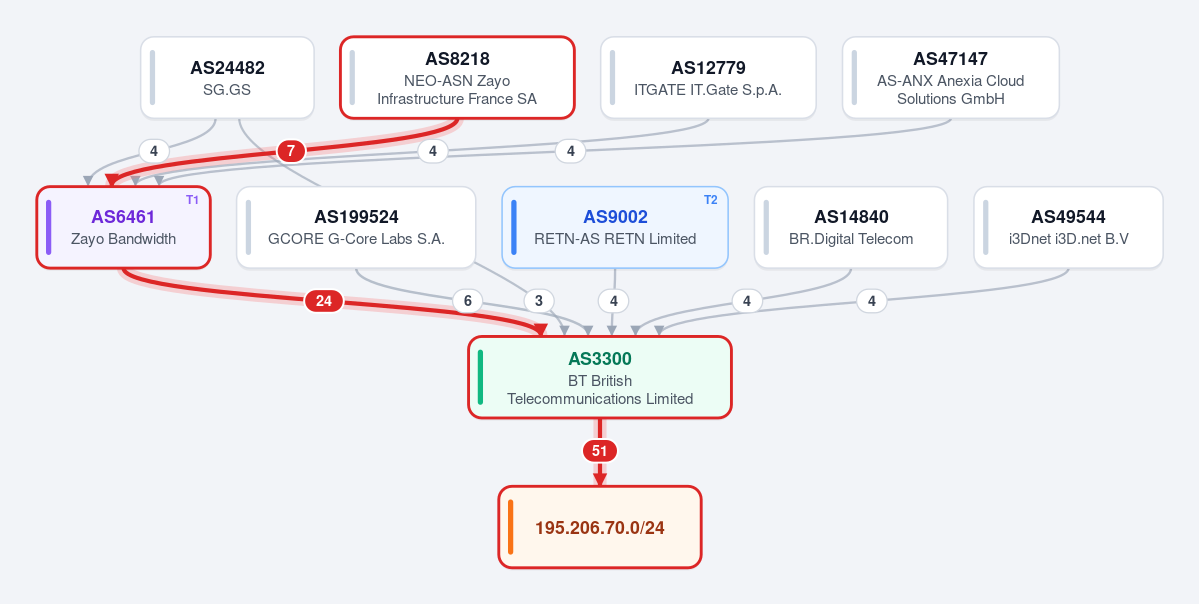Select the AS6461 Zayo Bandwidth node
The image size is (1199, 604).
click(123, 227)
